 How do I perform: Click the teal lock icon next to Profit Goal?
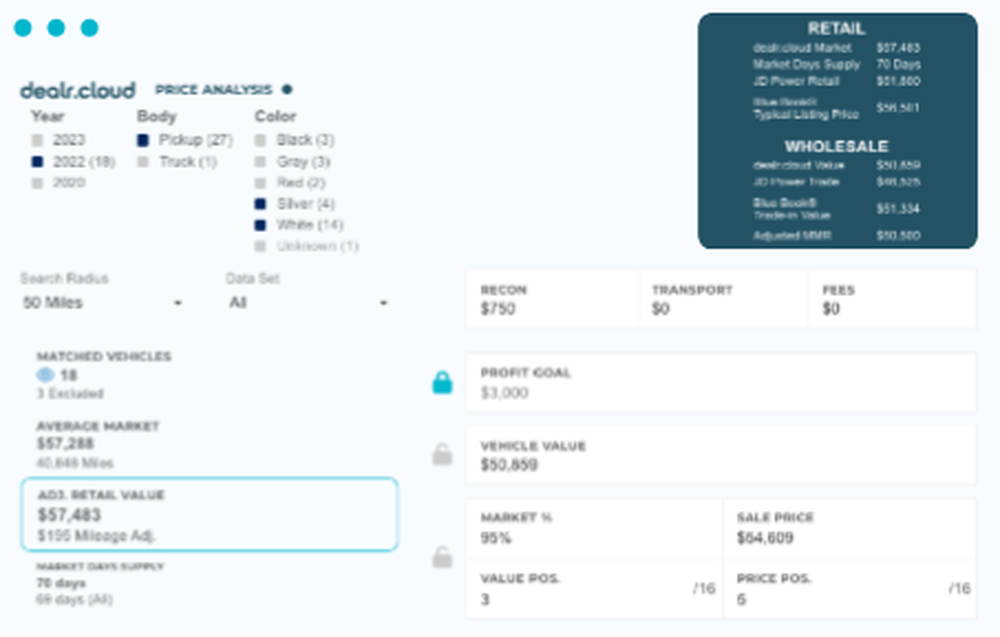pos(440,382)
